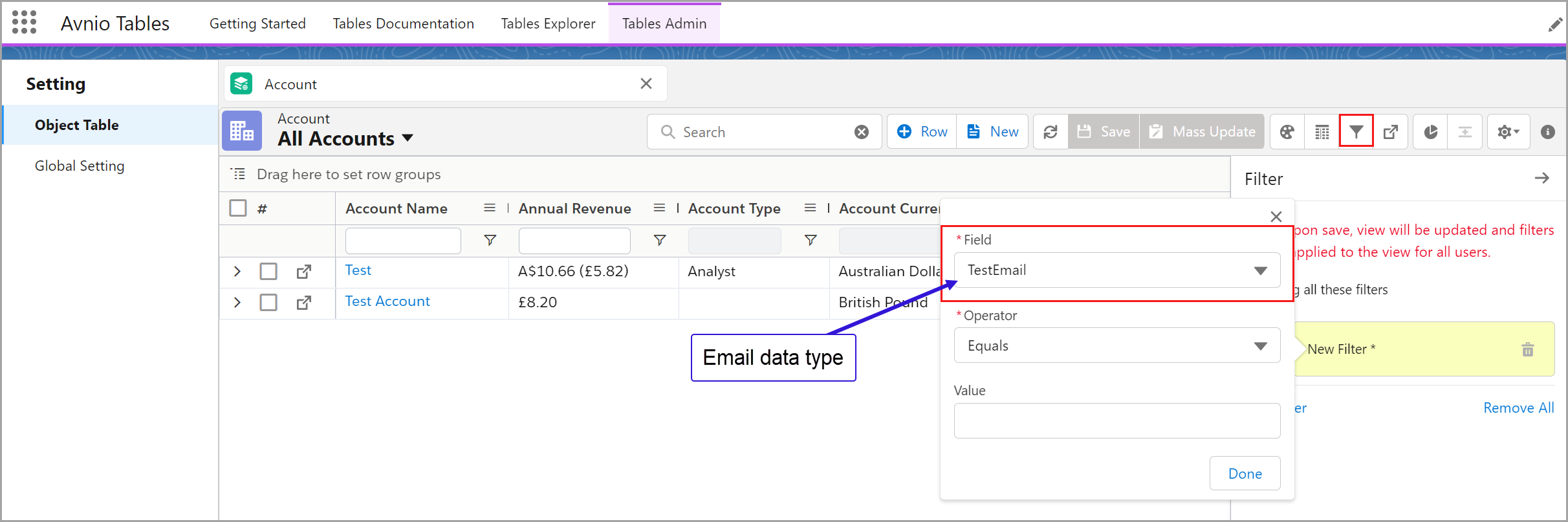Delete New Filter with trash icon
The width and height of the screenshot is (1568, 522).
1527,350
